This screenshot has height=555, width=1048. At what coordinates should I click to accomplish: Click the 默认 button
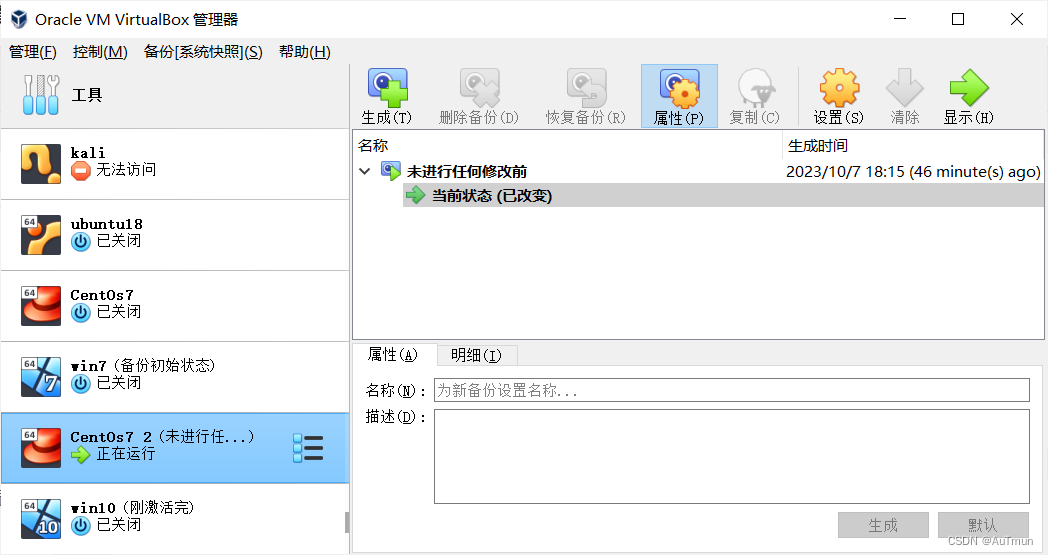click(x=982, y=525)
